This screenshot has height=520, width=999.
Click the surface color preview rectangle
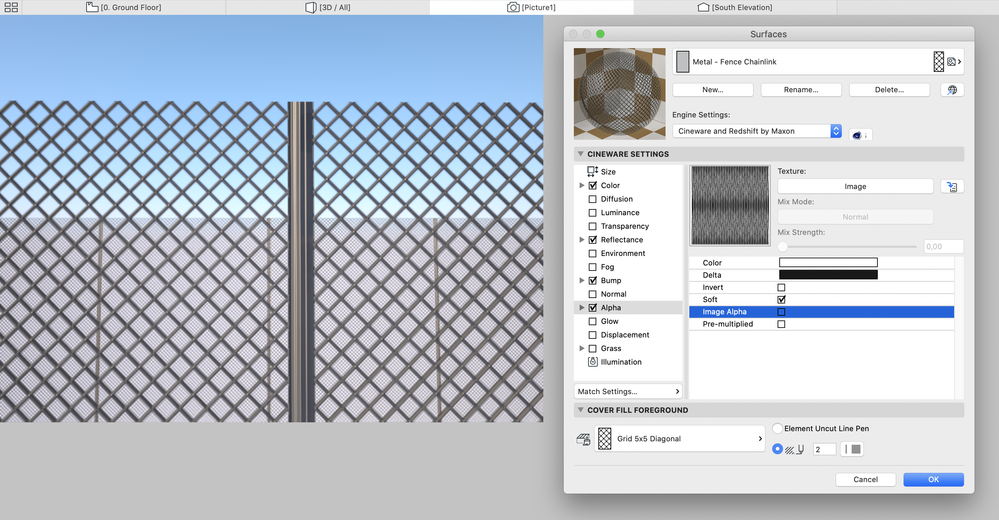(x=682, y=62)
